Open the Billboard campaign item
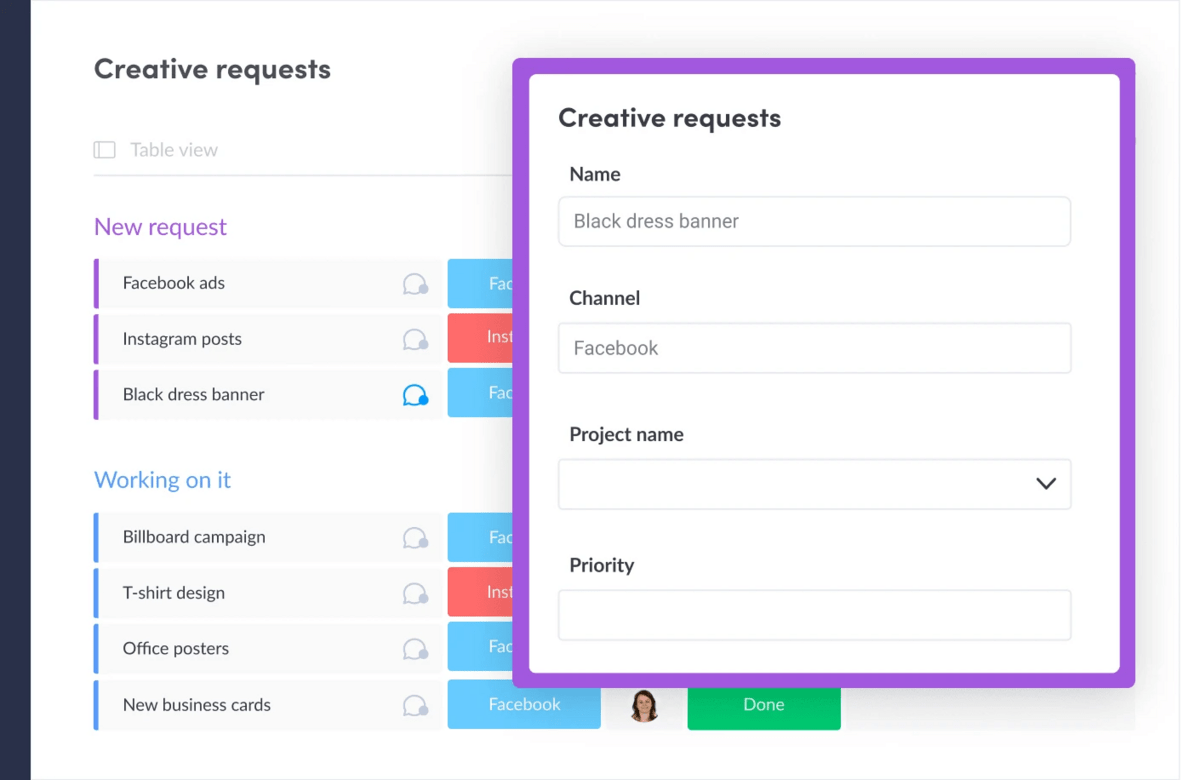This screenshot has height=780, width=1200. pos(194,537)
